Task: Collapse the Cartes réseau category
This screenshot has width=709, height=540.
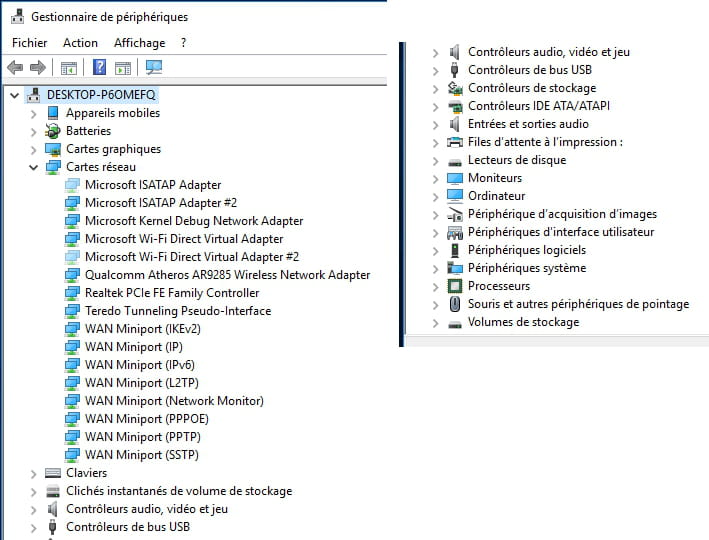Action: (33, 167)
